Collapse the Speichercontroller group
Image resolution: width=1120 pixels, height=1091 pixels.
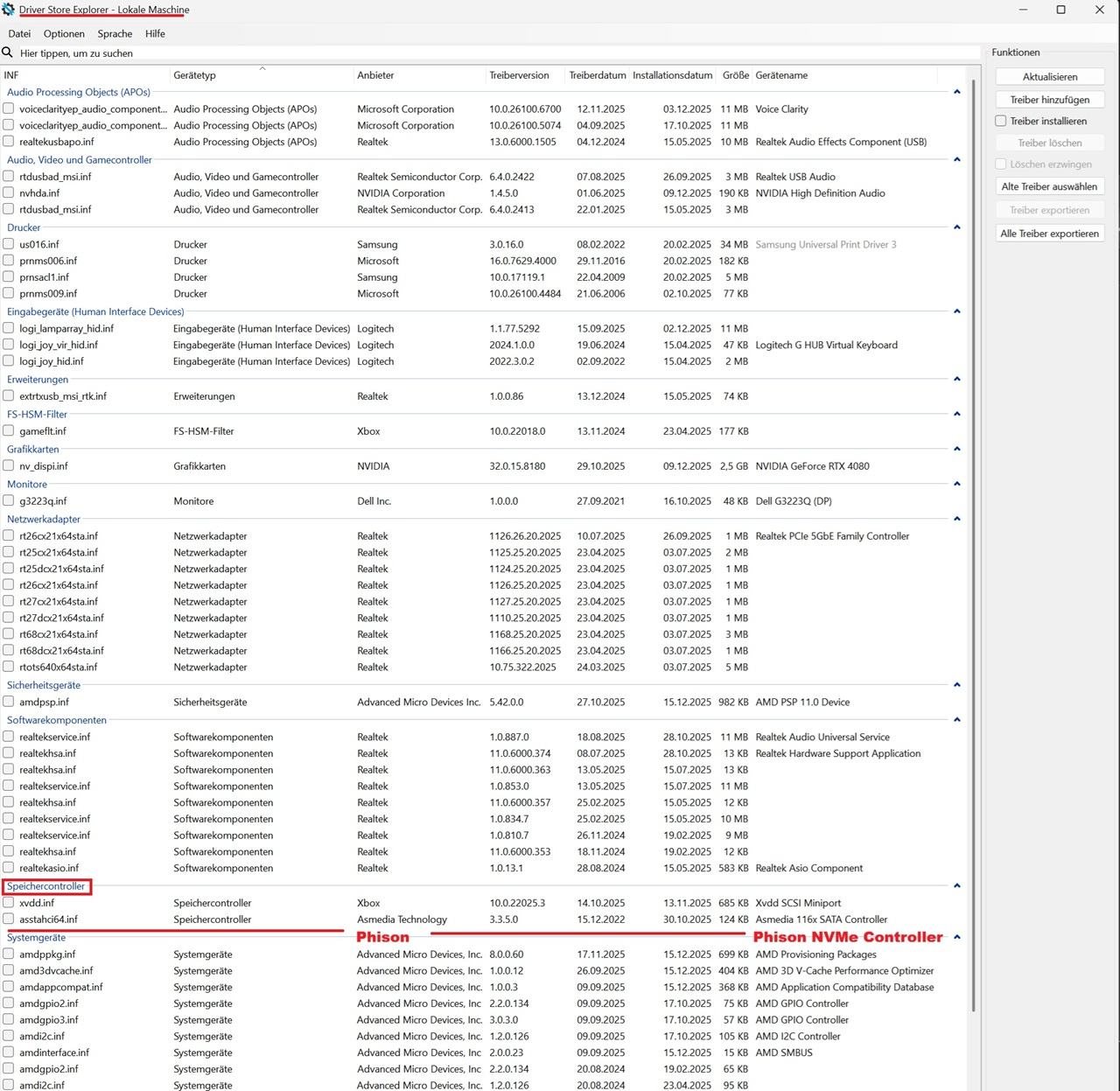(x=956, y=886)
